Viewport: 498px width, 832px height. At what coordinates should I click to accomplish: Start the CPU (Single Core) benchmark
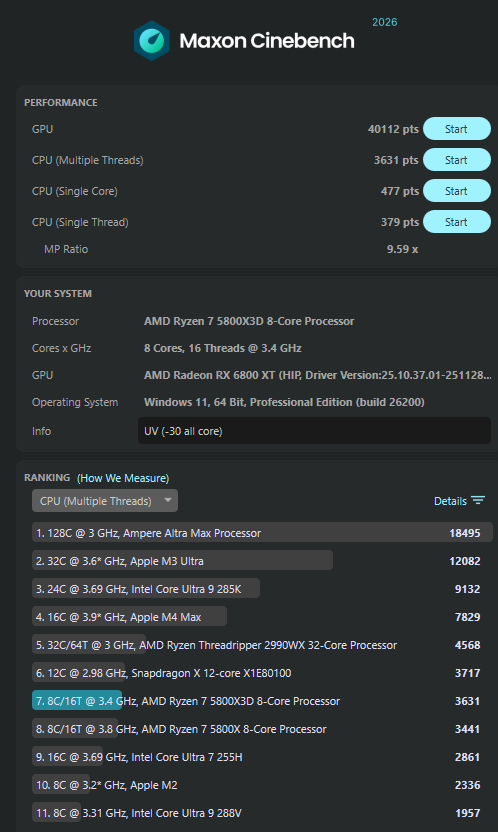tap(457, 191)
